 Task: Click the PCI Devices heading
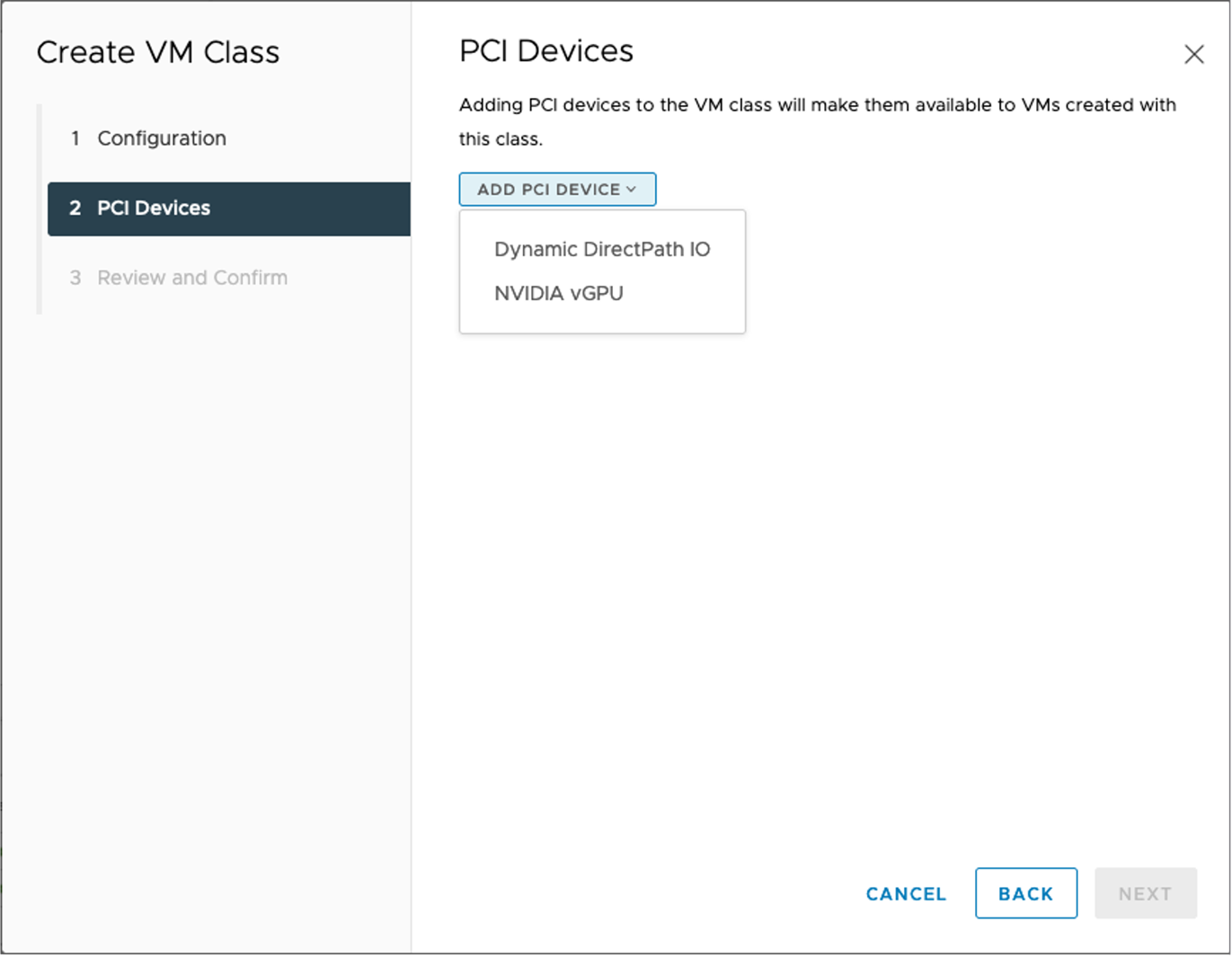[545, 51]
